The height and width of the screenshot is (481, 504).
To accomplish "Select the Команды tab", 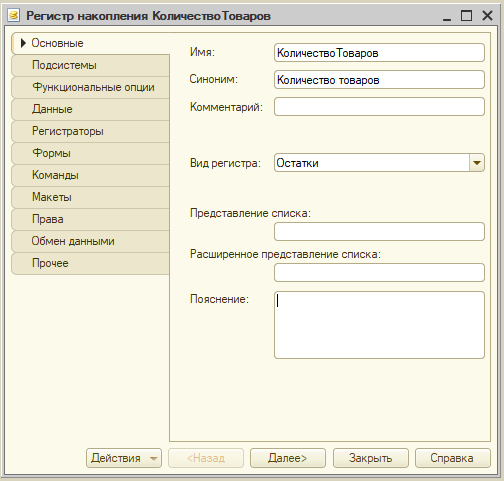I will 90,175.
